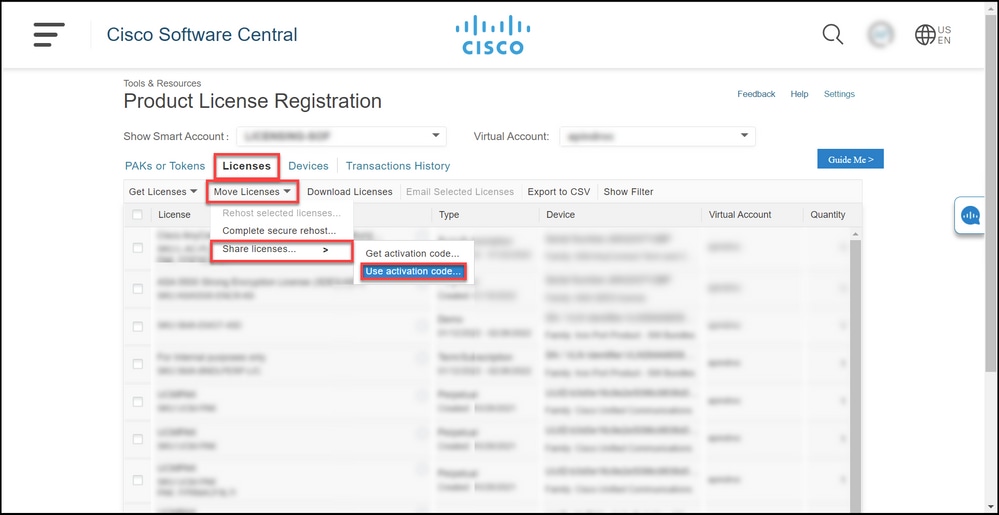The height and width of the screenshot is (515, 999).
Task: Change language via globe icon
Action: [933, 34]
